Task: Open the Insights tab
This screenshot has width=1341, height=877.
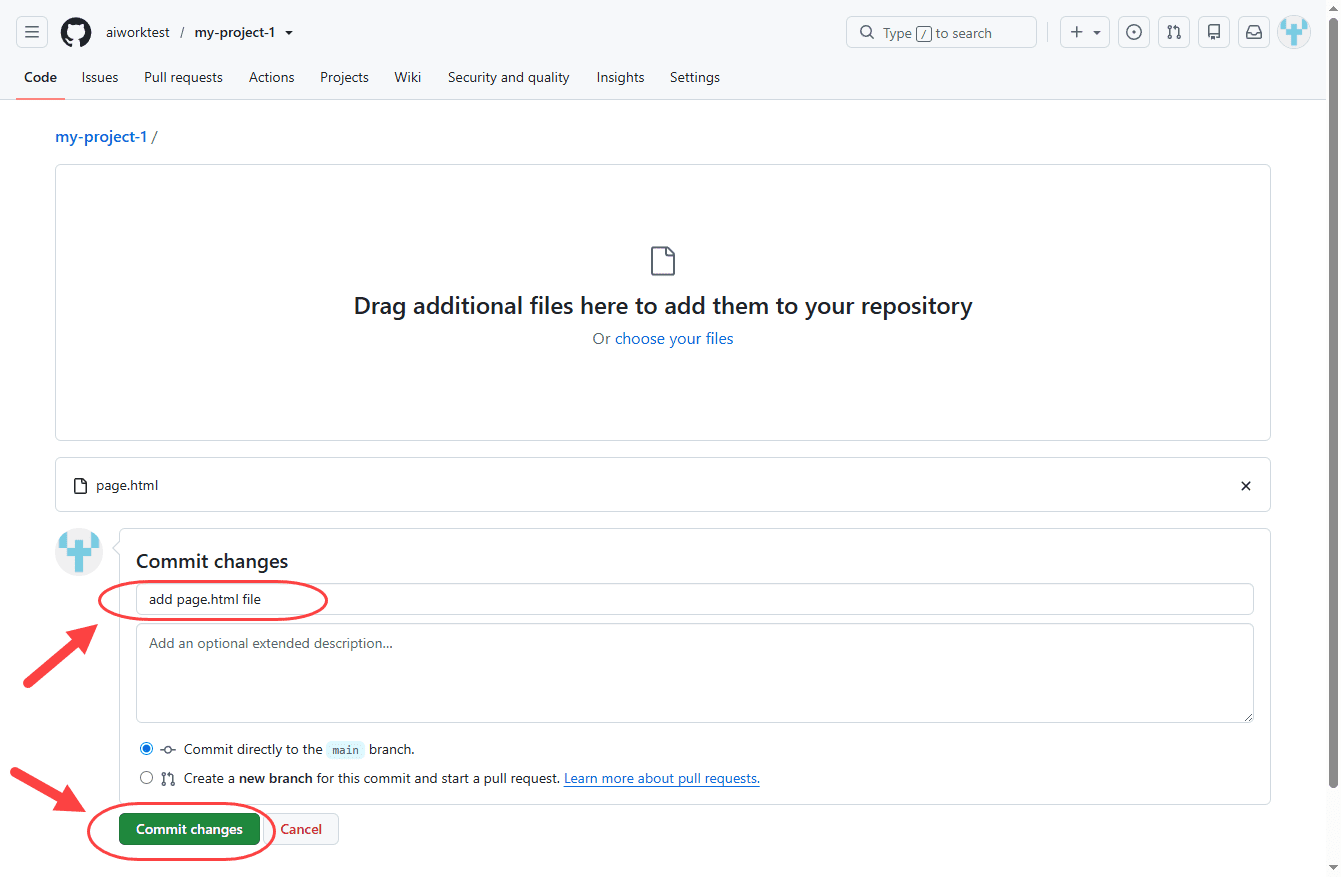Action: coord(620,77)
